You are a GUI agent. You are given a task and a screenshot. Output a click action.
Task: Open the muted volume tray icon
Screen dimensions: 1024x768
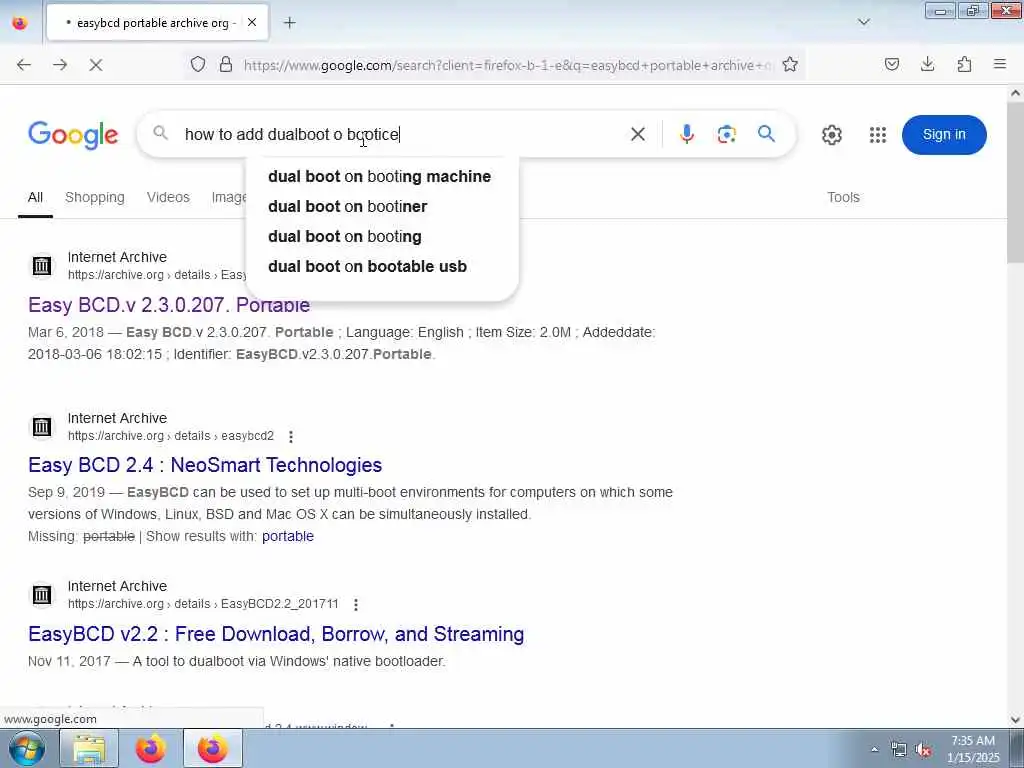pos(923,750)
